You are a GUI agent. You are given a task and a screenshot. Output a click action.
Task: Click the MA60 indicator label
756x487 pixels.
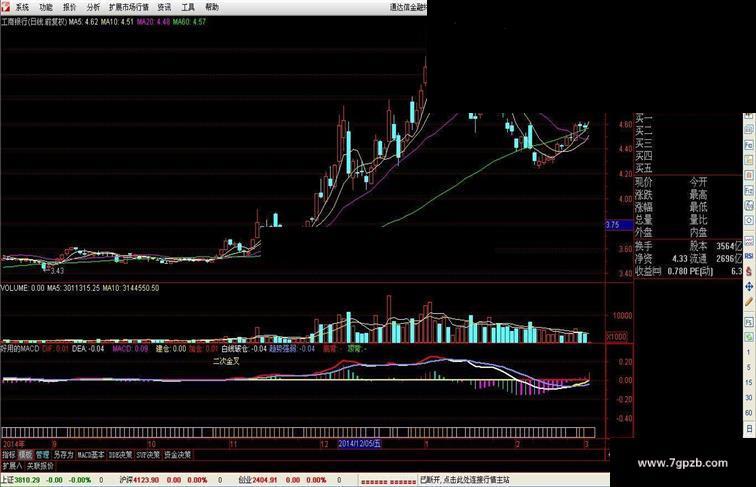(x=189, y=22)
